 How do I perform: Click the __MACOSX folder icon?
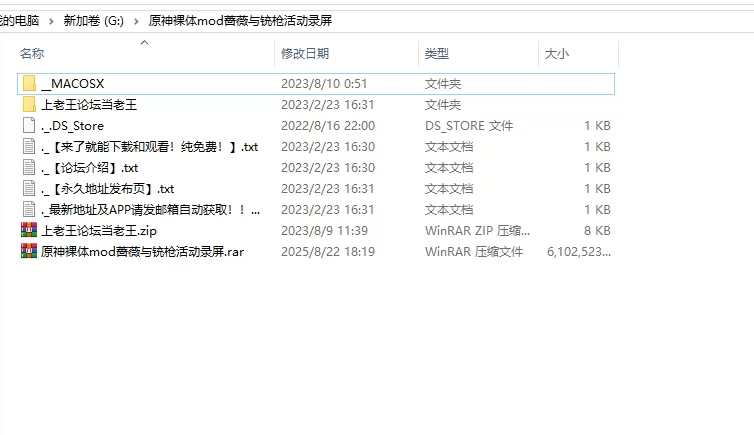point(29,84)
